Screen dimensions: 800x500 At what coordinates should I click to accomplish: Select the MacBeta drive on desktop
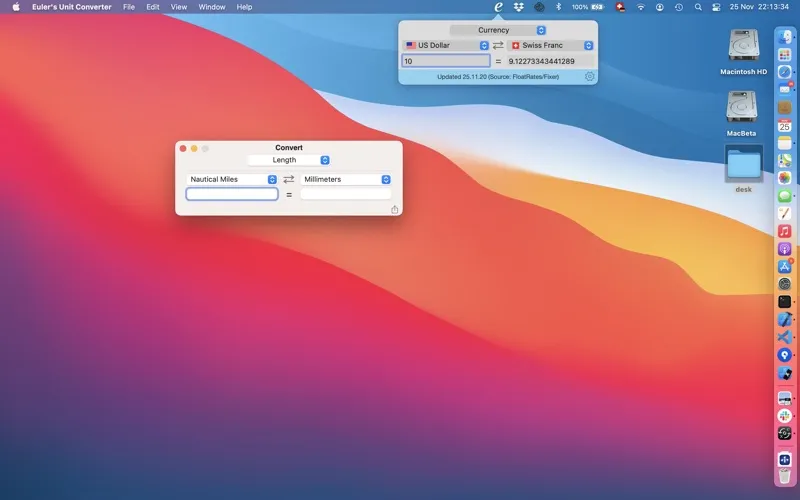tap(741, 113)
